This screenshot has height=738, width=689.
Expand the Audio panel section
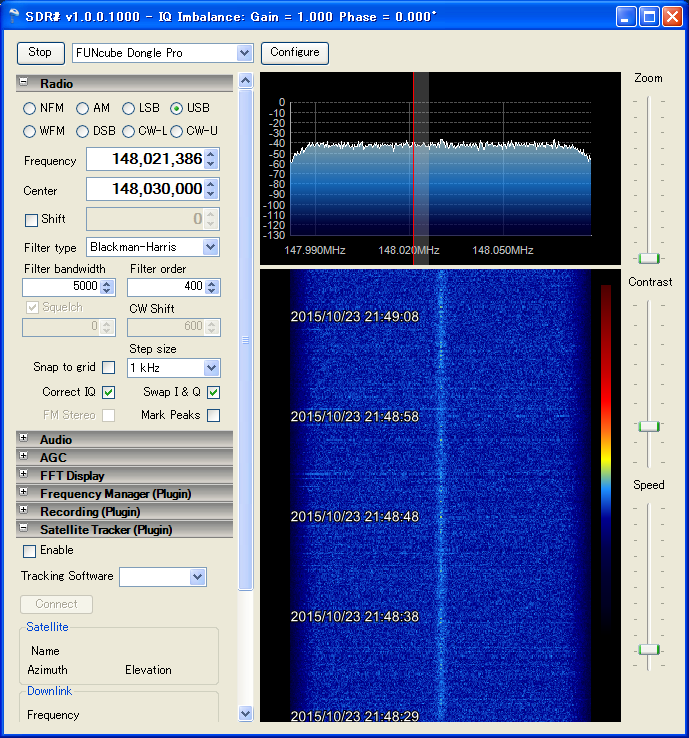[x=24, y=439]
